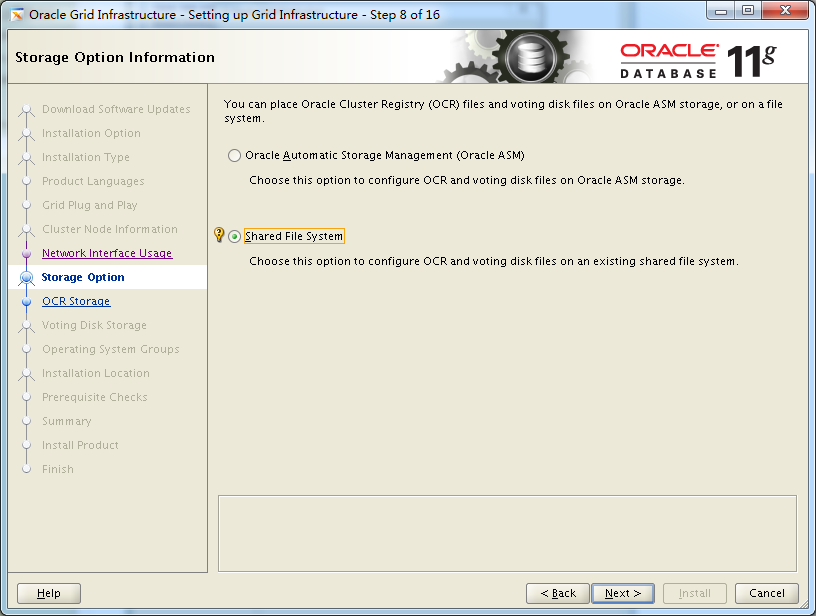816x616 pixels.
Task: Select the Shared File System radio button
Action: (234, 237)
